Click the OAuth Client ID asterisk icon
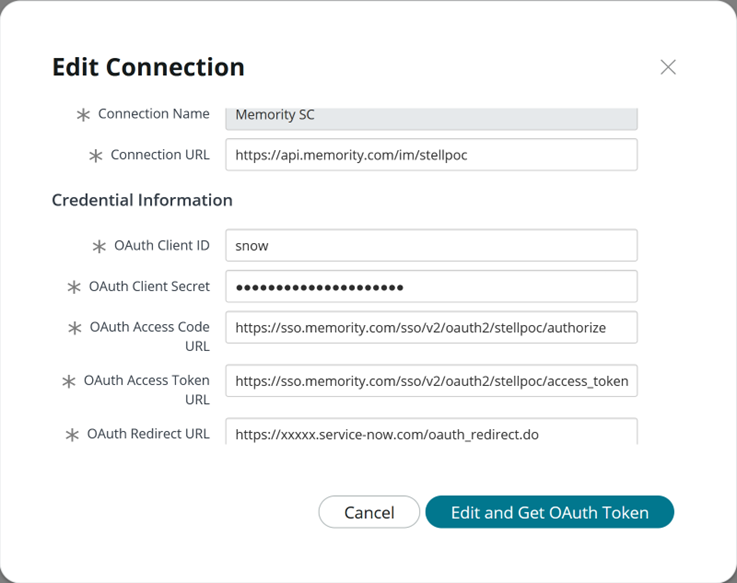This screenshot has height=583, width=737. (x=99, y=246)
